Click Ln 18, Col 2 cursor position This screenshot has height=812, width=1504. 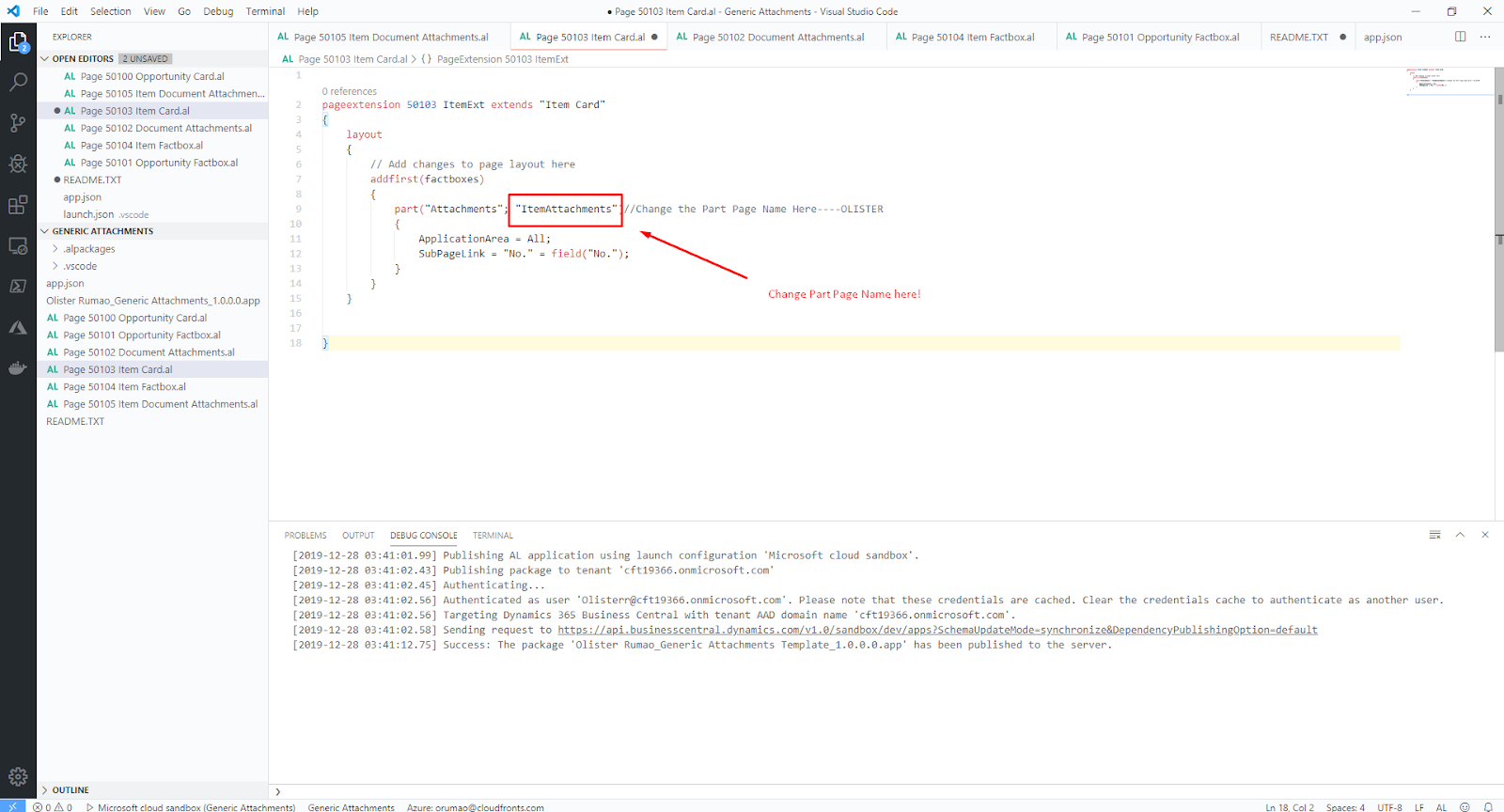point(1290,806)
